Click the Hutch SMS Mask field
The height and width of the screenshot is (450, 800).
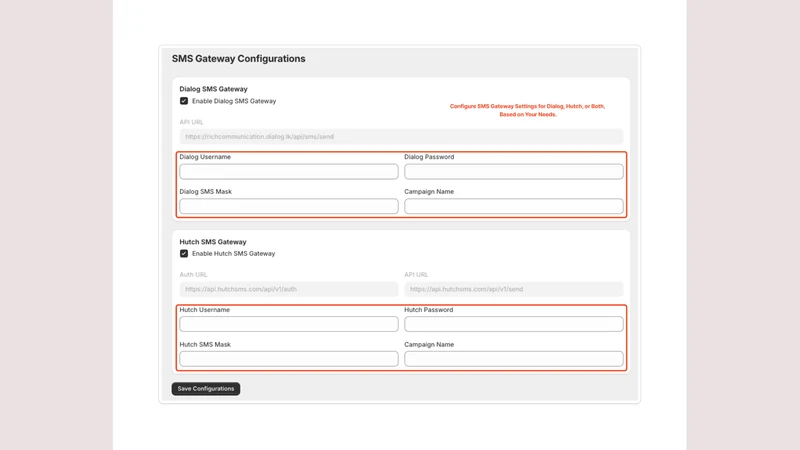(289, 359)
